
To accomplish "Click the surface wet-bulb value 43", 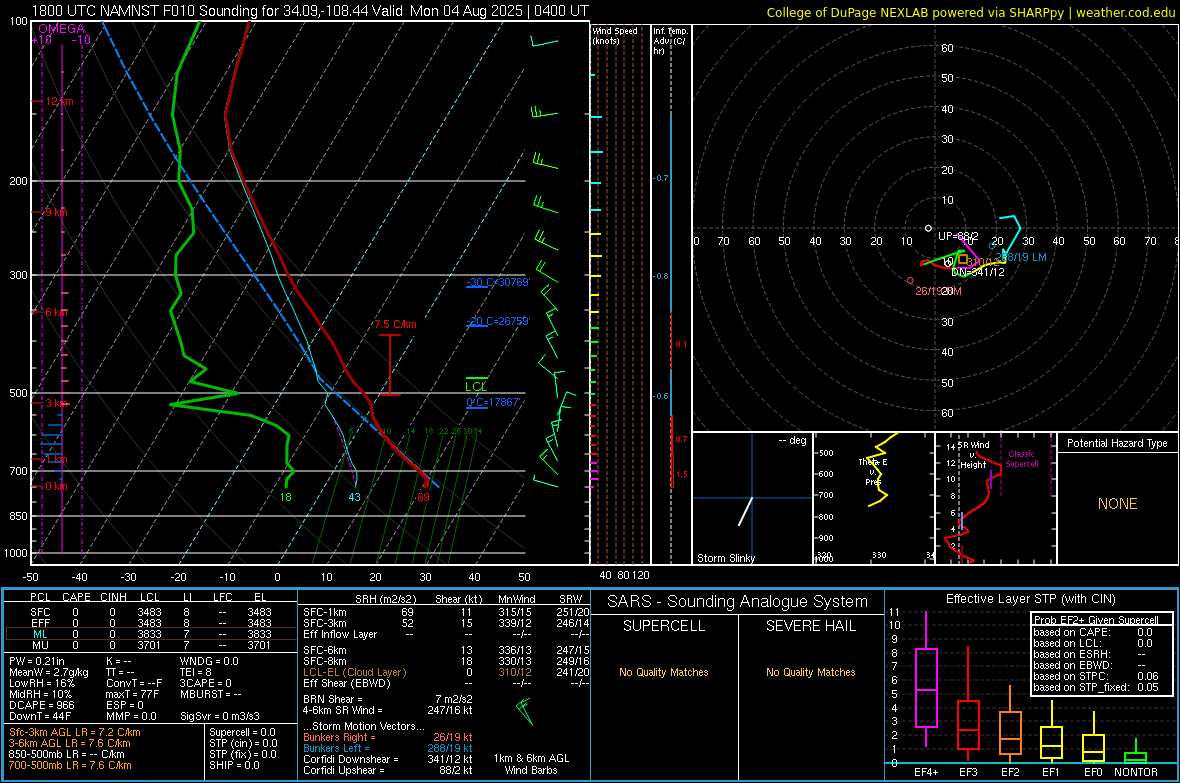I will [x=354, y=497].
